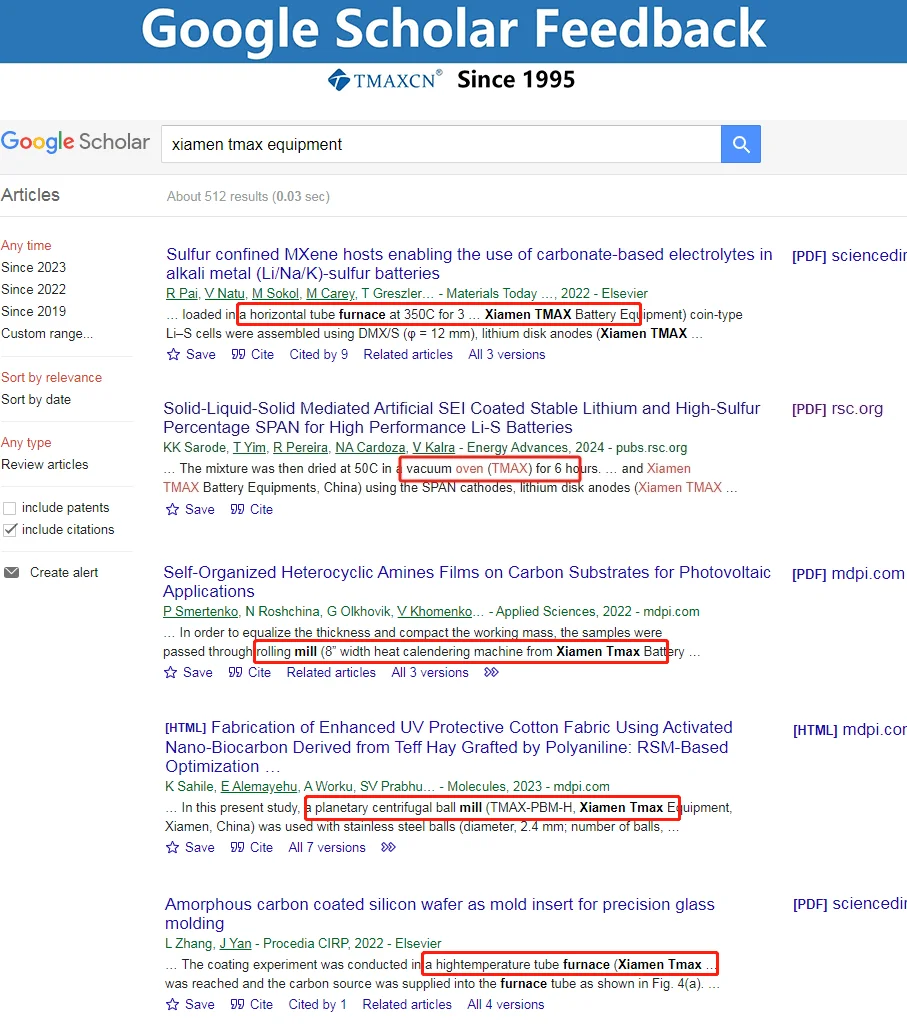Expand more options for UV Protective Cotton article
This screenshot has height=1032, width=907.
[389, 848]
